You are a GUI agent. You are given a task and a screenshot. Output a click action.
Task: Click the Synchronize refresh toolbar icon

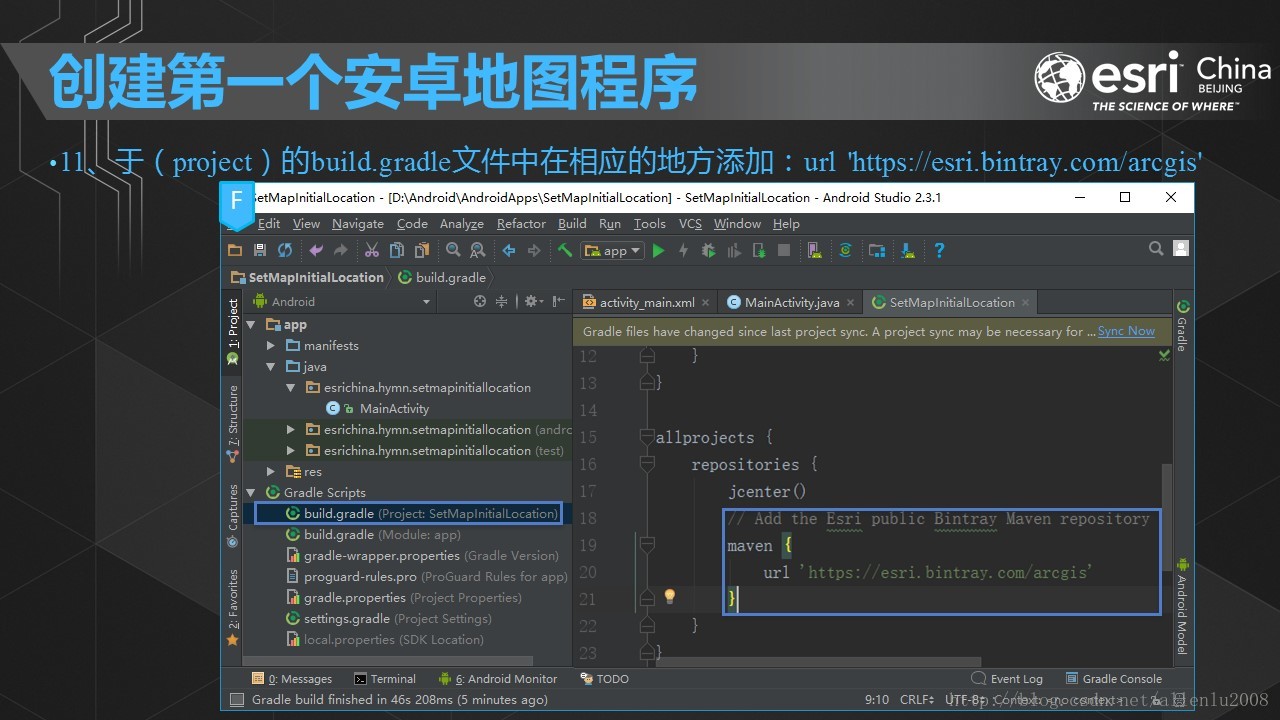click(x=285, y=250)
